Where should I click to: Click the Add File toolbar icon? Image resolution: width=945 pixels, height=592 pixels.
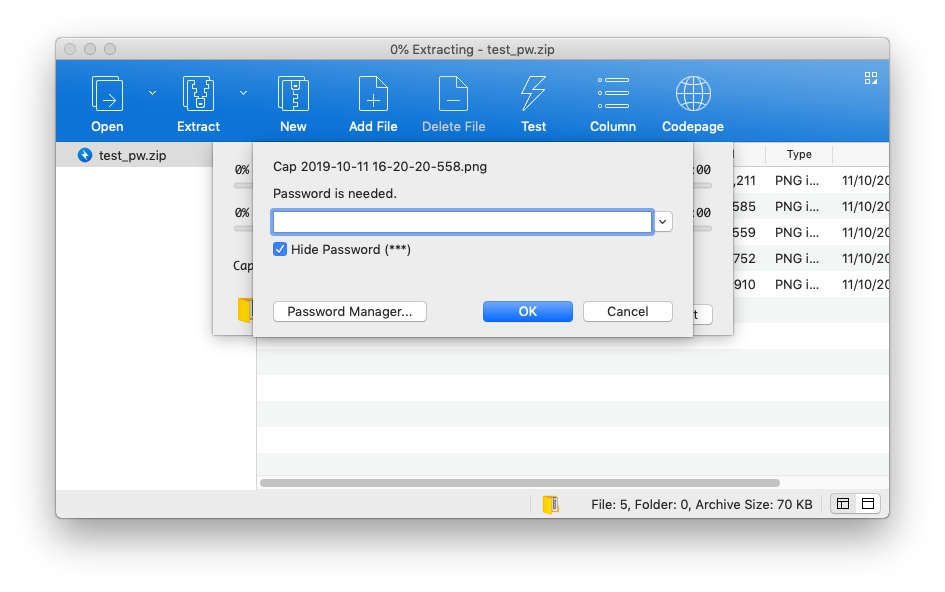(373, 94)
